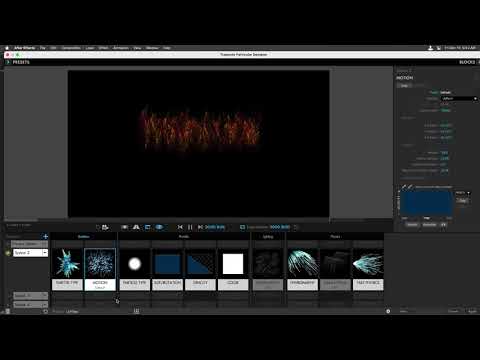Select the Aux System block thumbnail
This screenshot has width=480, height=360.
tap(368, 264)
